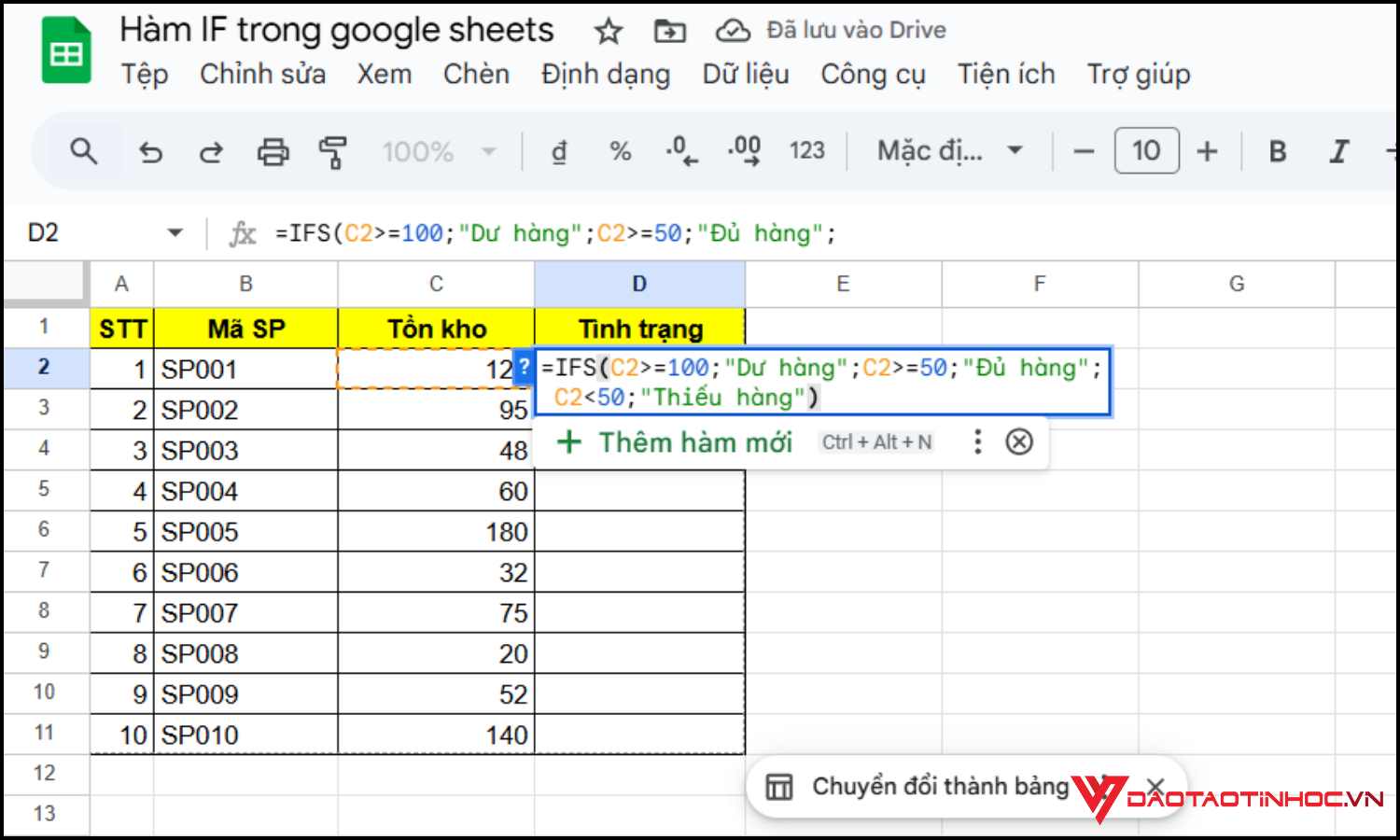Click the Tồn kho header cell

pyautogui.click(x=436, y=329)
